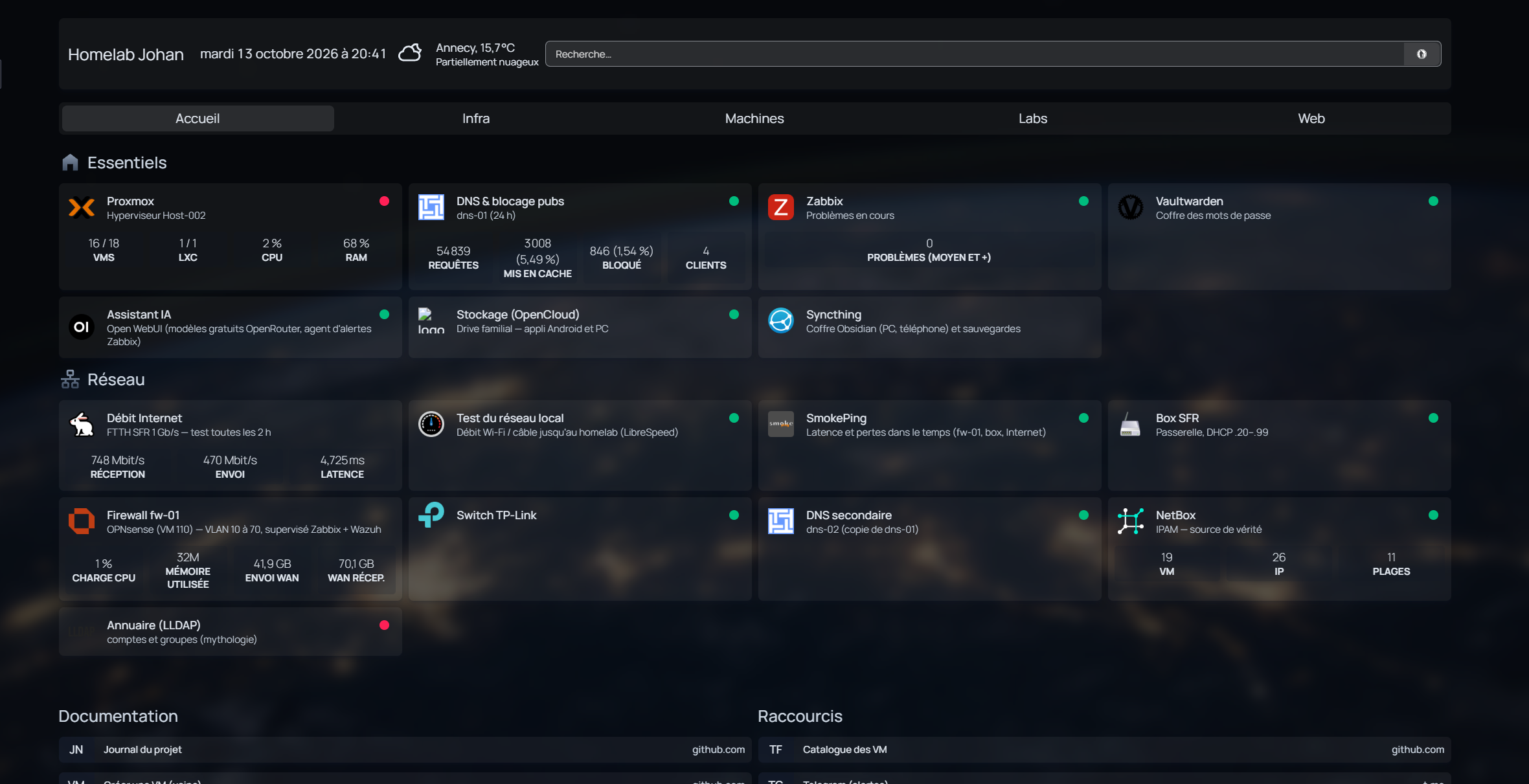Click the Proxmox red status dot
The image size is (1529, 784).
(x=384, y=201)
